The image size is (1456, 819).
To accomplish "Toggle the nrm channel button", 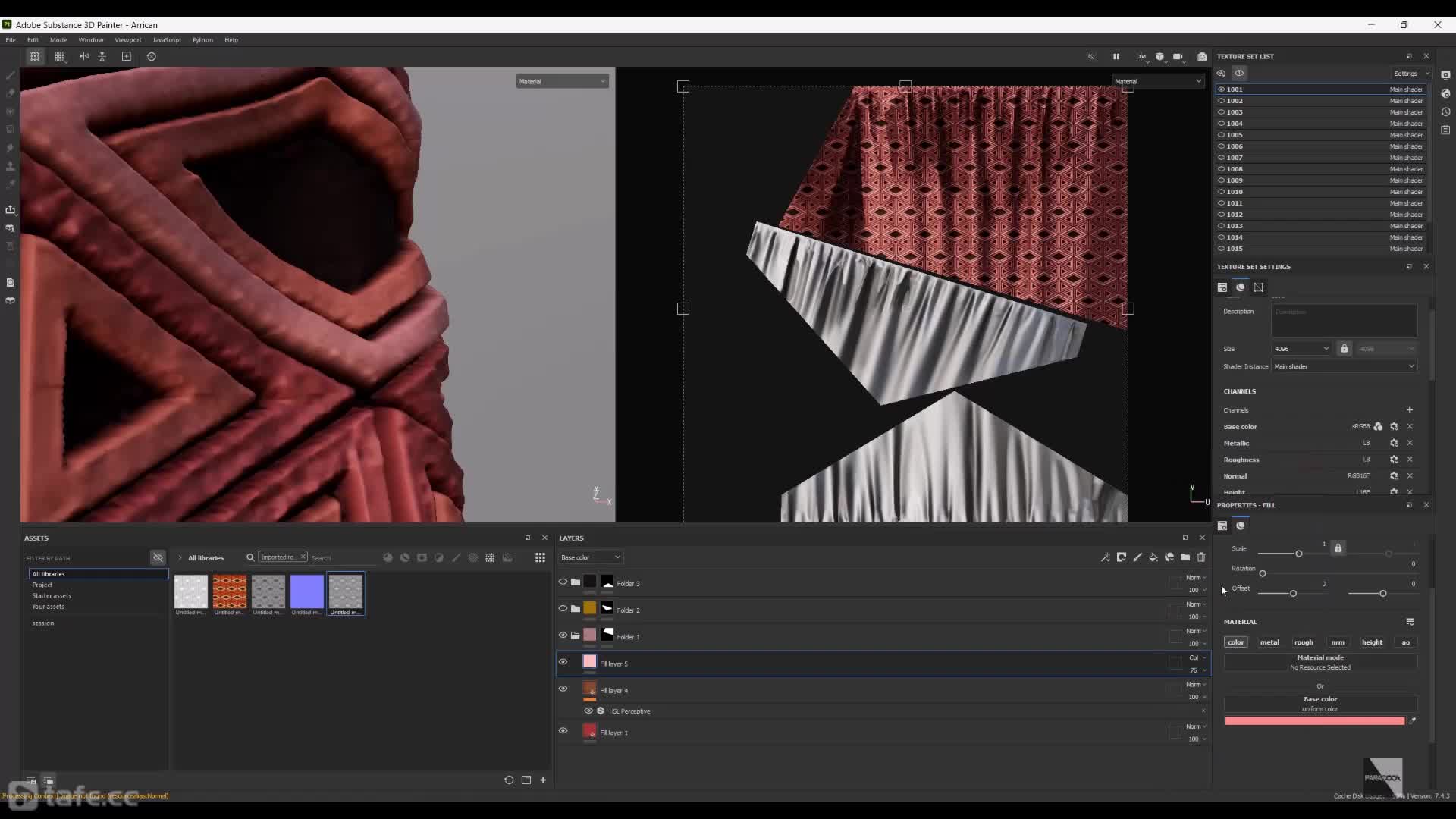I will coord(1338,642).
